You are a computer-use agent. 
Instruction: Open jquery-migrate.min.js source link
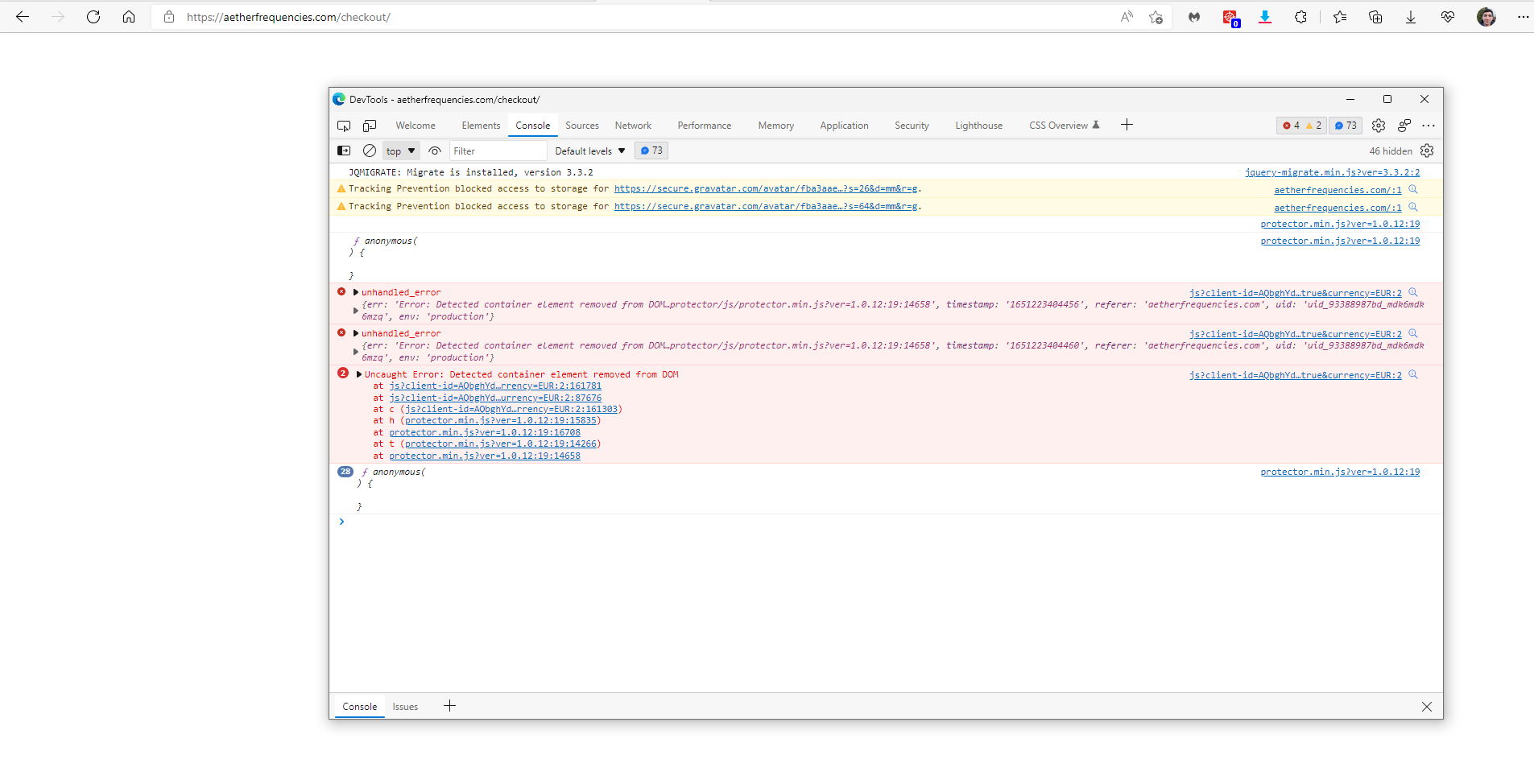coord(1332,172)
